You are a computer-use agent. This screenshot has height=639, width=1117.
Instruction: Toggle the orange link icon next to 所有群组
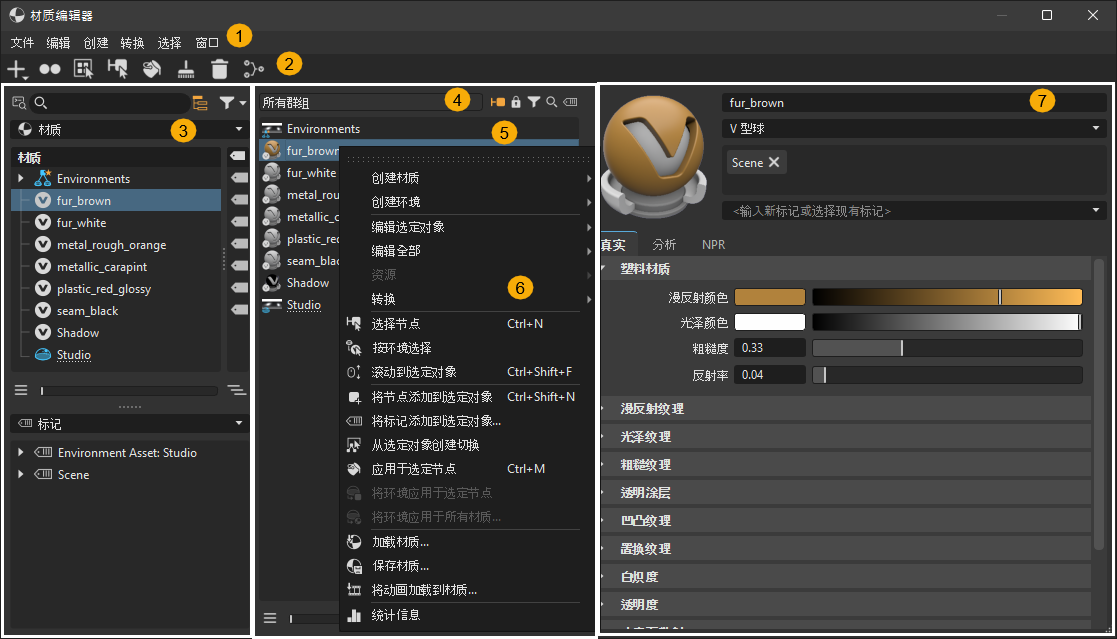click(x=497, y=103)
